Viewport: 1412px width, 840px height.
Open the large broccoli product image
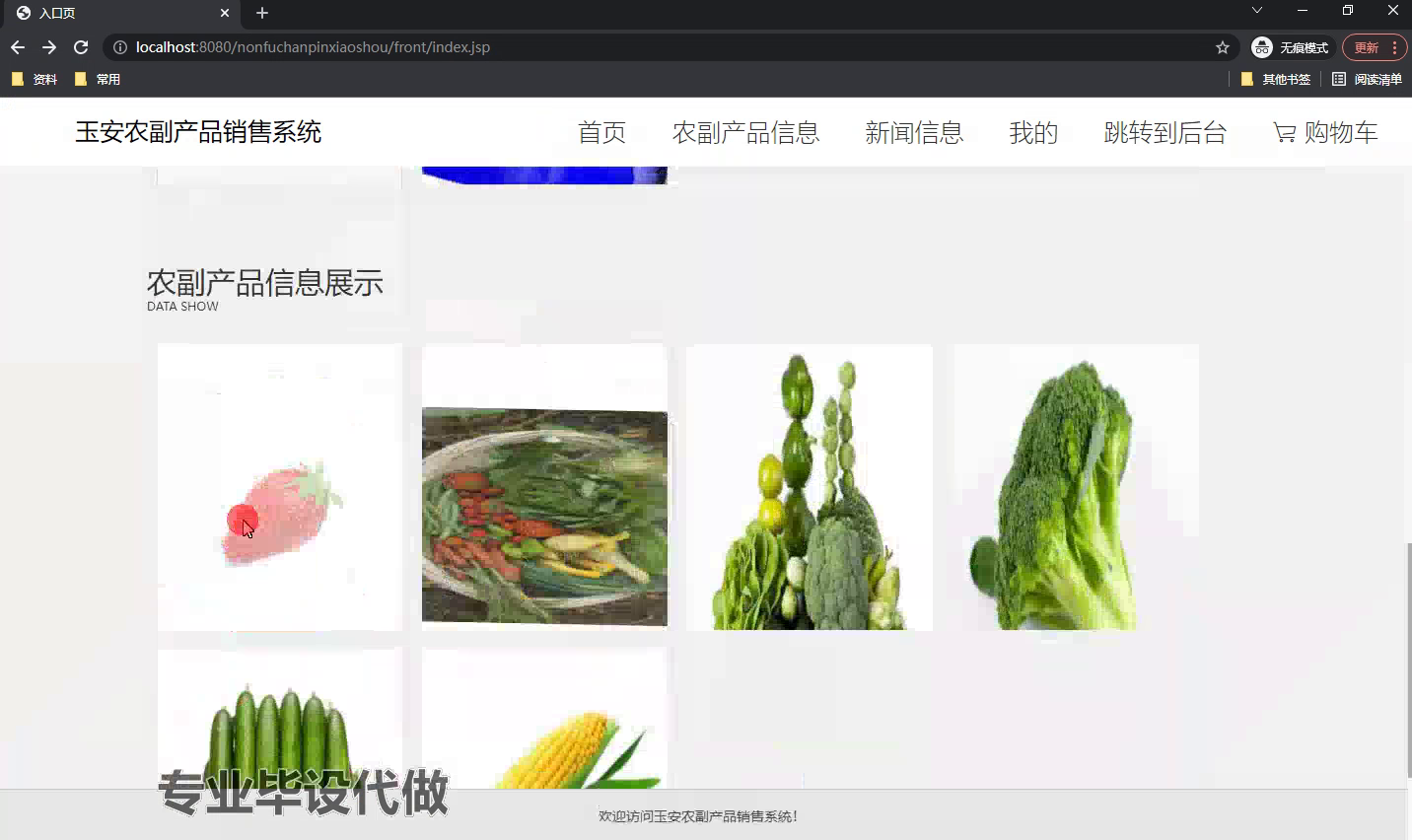[x=1075, y=487]
